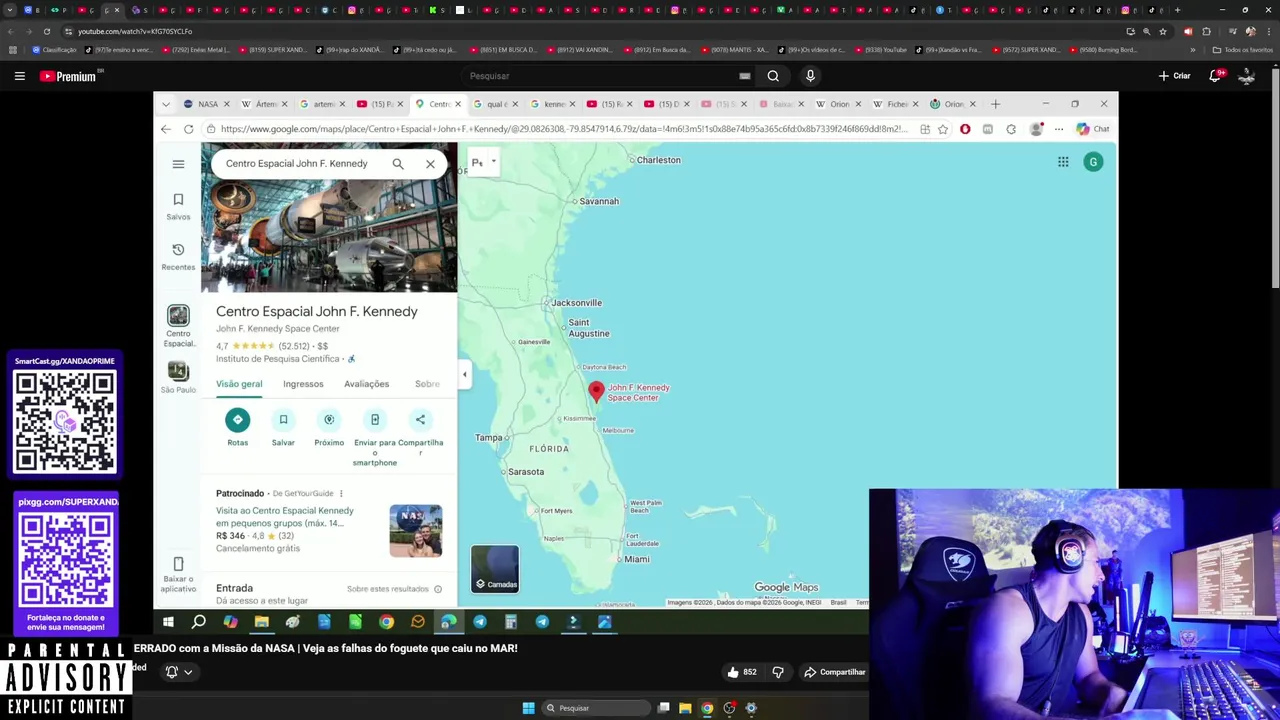Open Google apps grid in Maps
This screenshot has width=1280, height=720.
pos(1063,162)
